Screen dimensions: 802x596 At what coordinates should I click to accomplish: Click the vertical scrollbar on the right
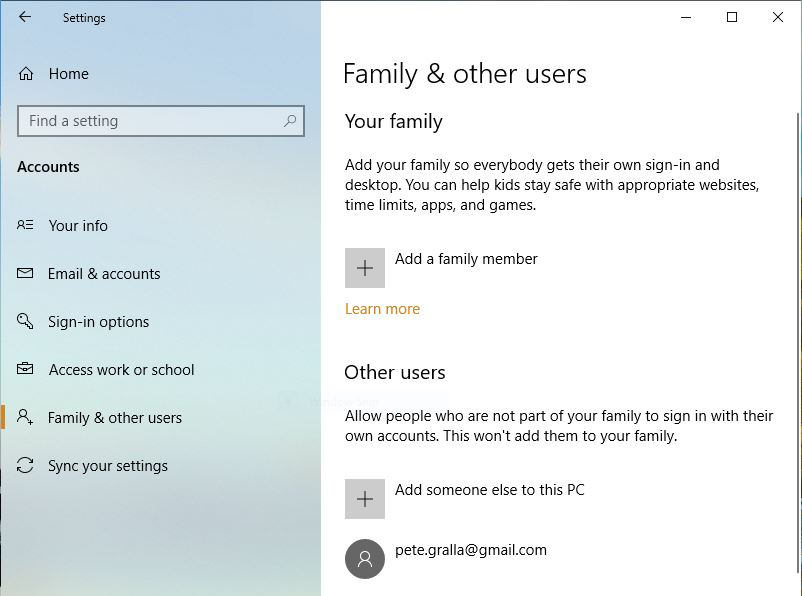pos(798,343)
